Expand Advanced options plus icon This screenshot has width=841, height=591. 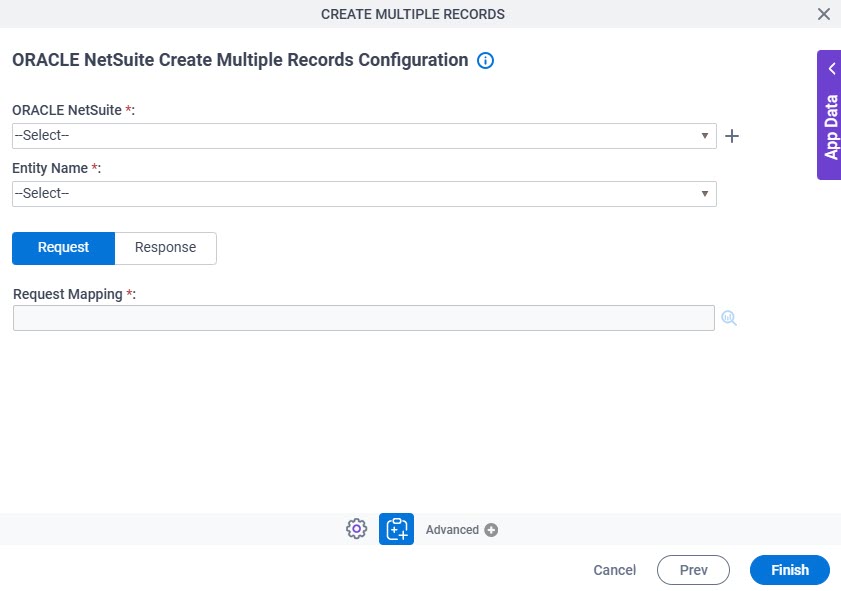pyautogui.click(x=491, y=530)
